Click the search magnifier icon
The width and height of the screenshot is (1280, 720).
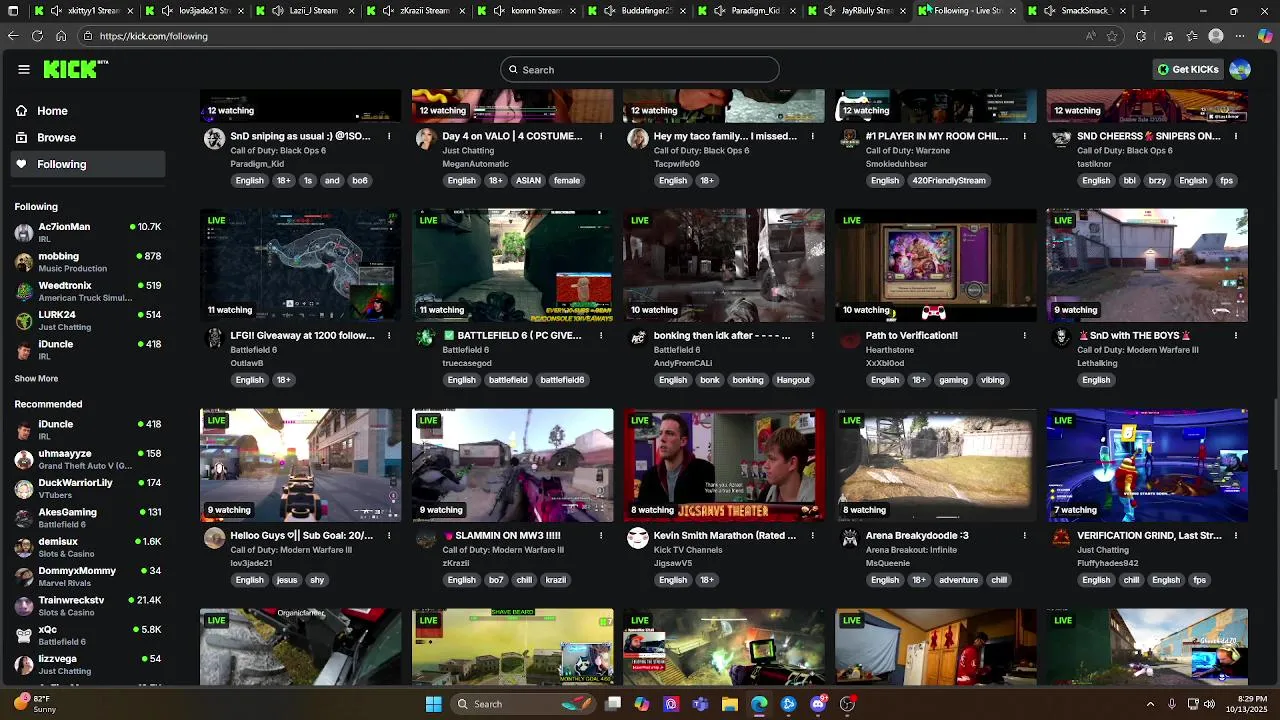tap(513, 70)
